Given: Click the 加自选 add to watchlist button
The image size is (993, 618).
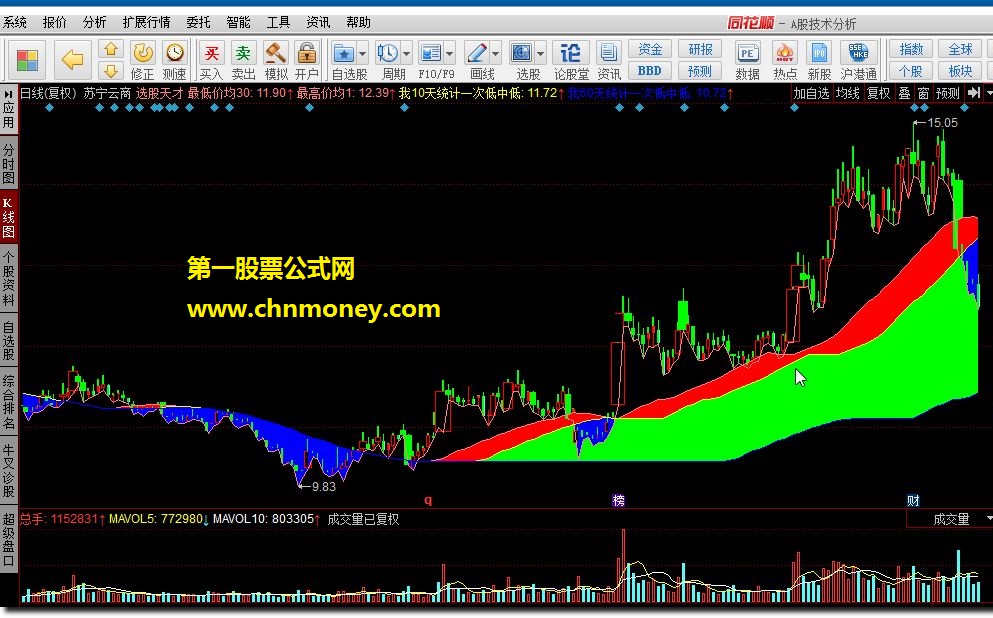Looking at the screenshot, I should [811, 93].
